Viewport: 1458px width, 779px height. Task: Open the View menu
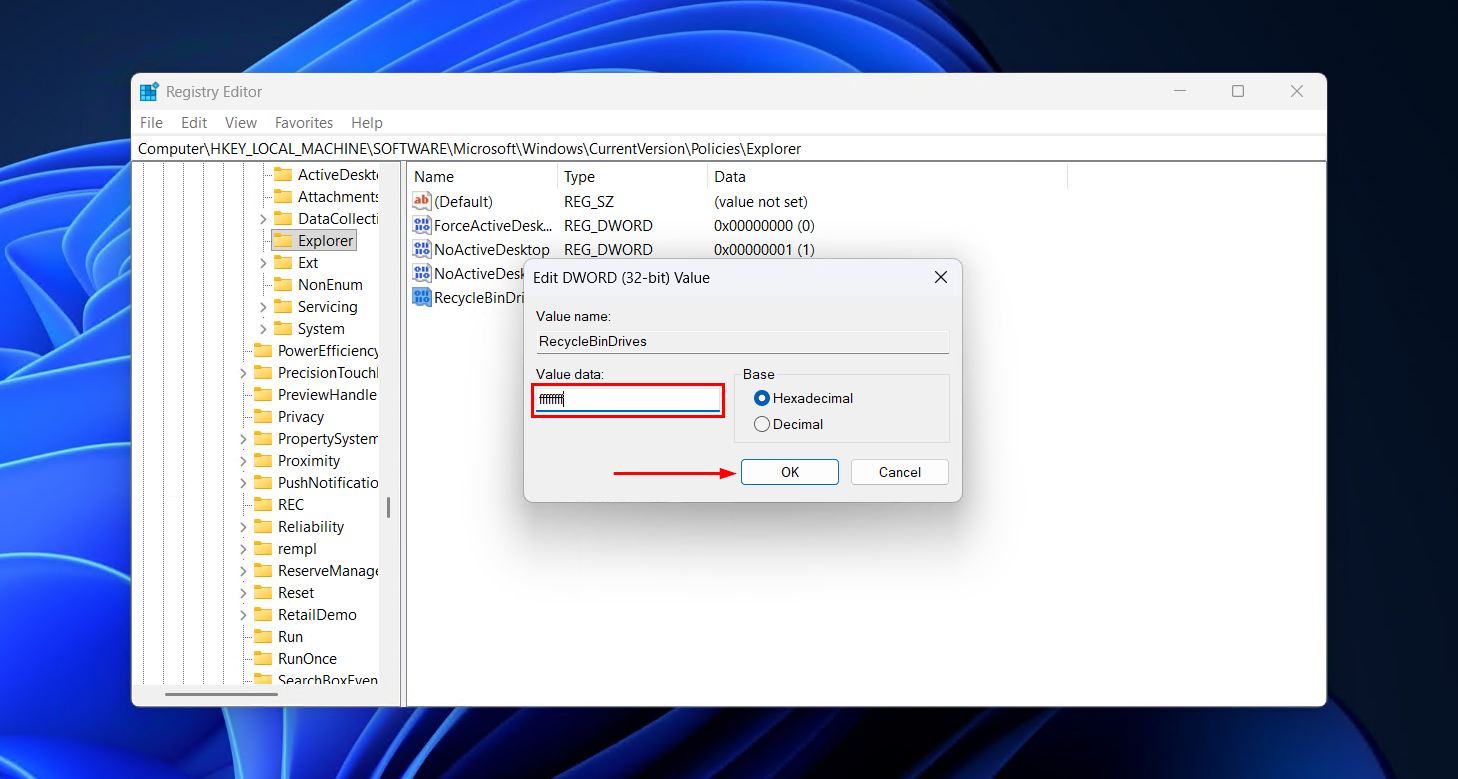pos(241,123)
